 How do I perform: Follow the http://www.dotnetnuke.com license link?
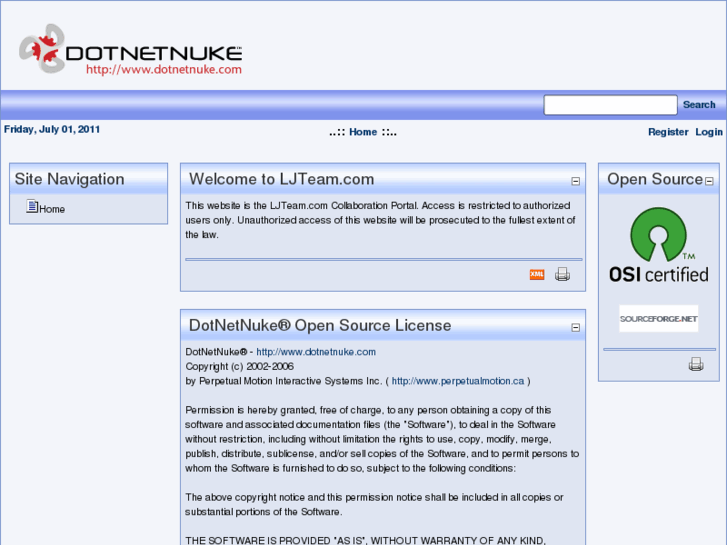click(316, 352)
